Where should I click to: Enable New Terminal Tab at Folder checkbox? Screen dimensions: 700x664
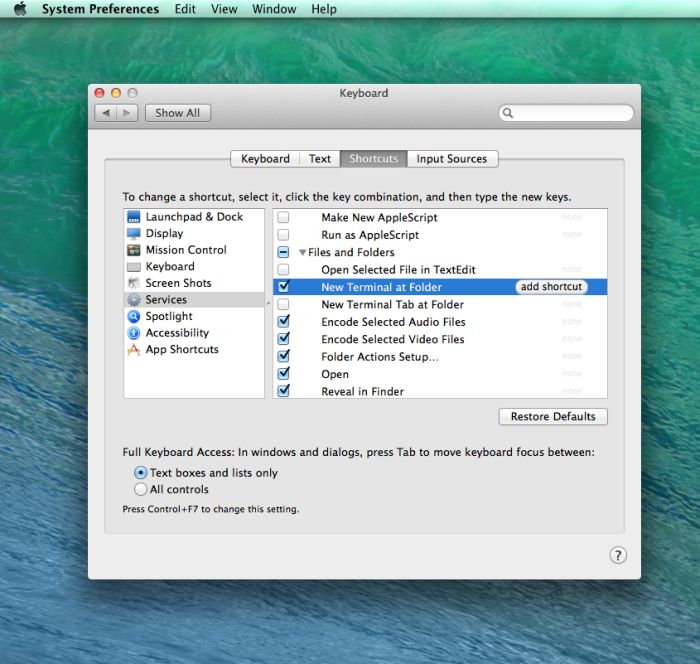(x=283, y=305)
